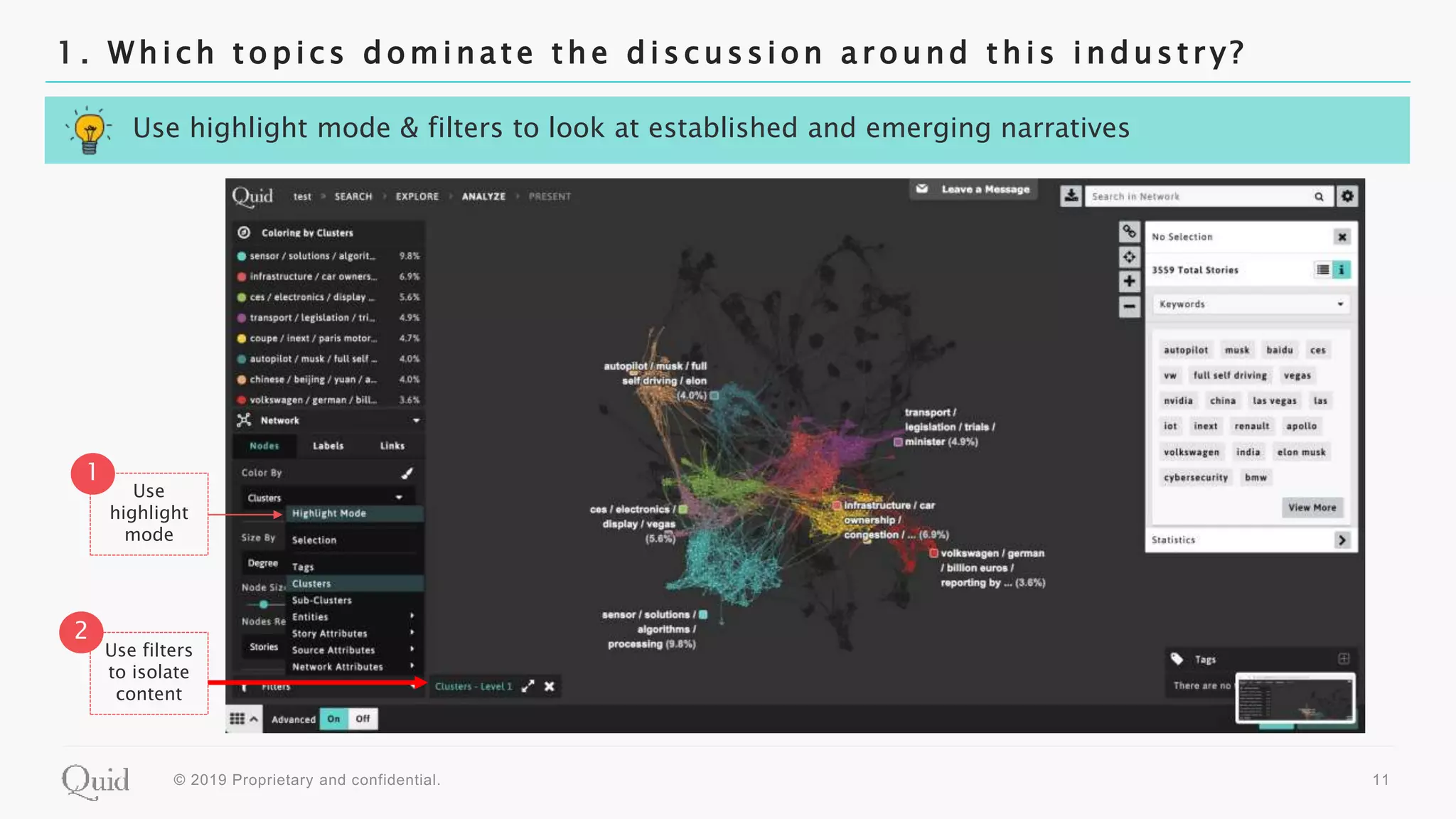This screenshot has width=1456, height=819.
Task: Click the network minimap thumbnail
Action: point(1295,698)
